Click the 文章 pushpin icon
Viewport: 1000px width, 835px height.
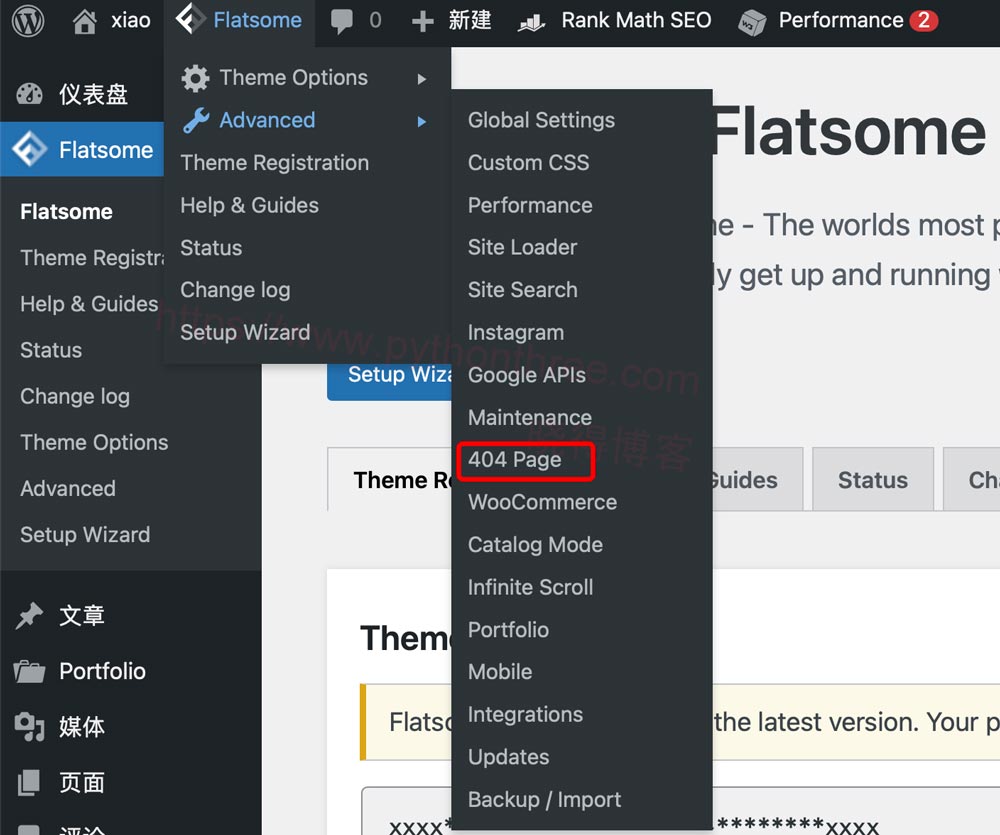(x=29, y=616)
